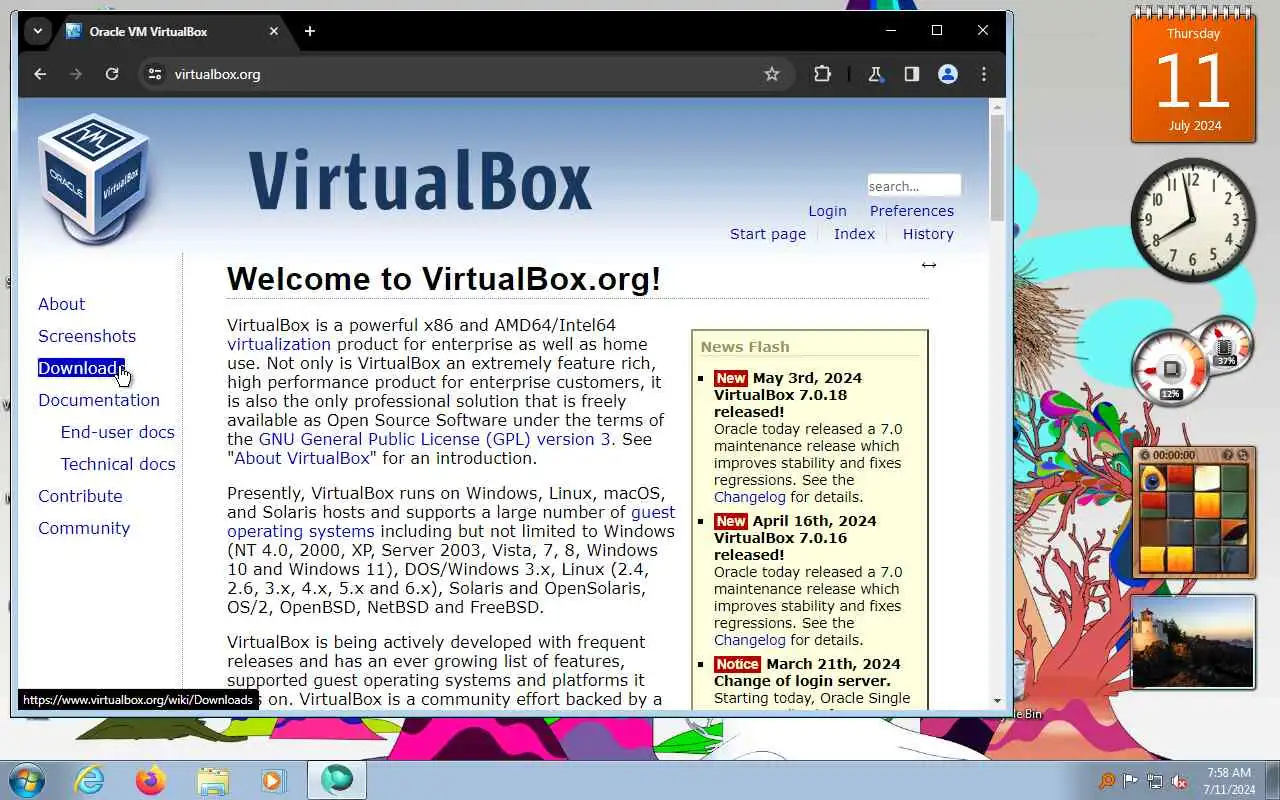Open the Chrome three-dot menu
1280x800 pixels.
[x=984, y=74]
